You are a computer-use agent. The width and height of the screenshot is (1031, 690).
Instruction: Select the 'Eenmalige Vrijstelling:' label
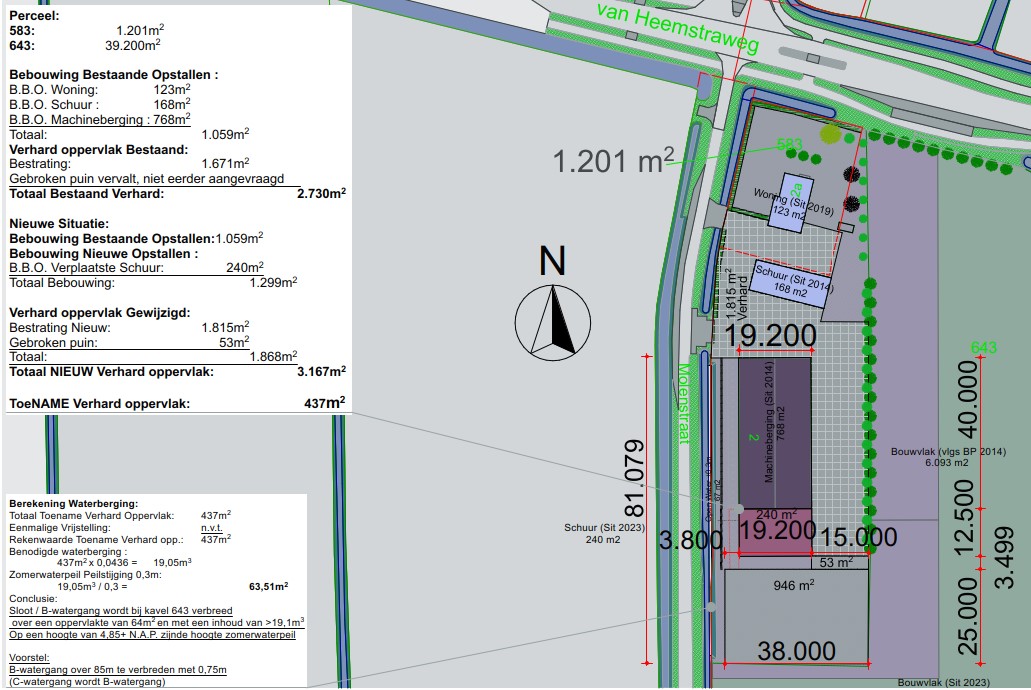click(x=60, y=528)
